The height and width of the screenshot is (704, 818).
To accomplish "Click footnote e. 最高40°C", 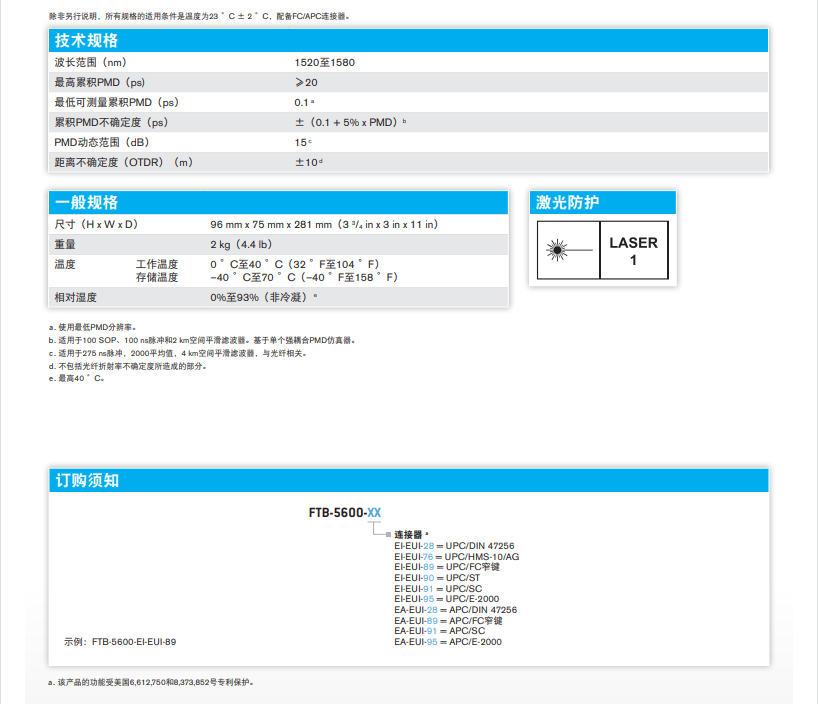I will (x=77, y=378).
